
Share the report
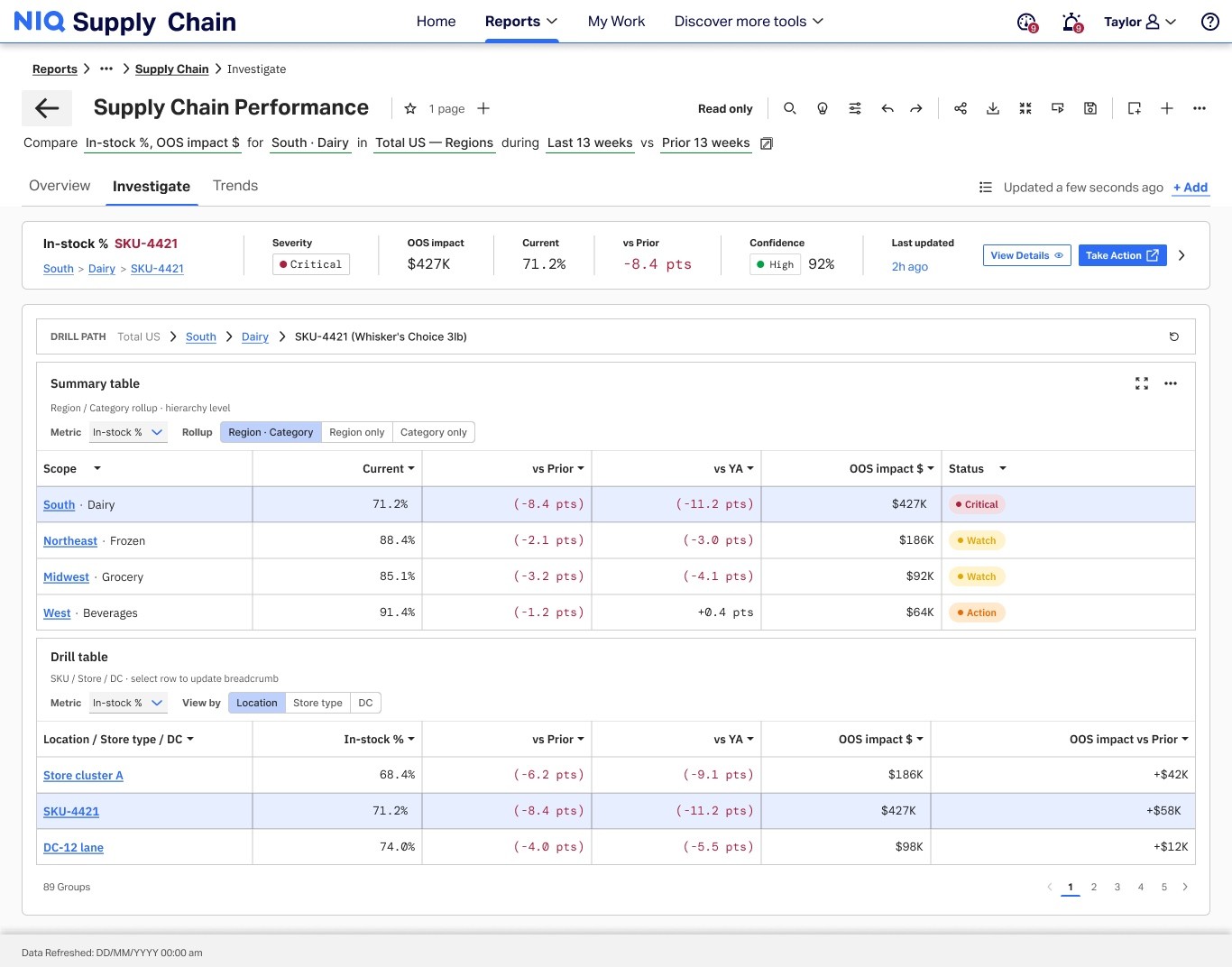(961, 108)
